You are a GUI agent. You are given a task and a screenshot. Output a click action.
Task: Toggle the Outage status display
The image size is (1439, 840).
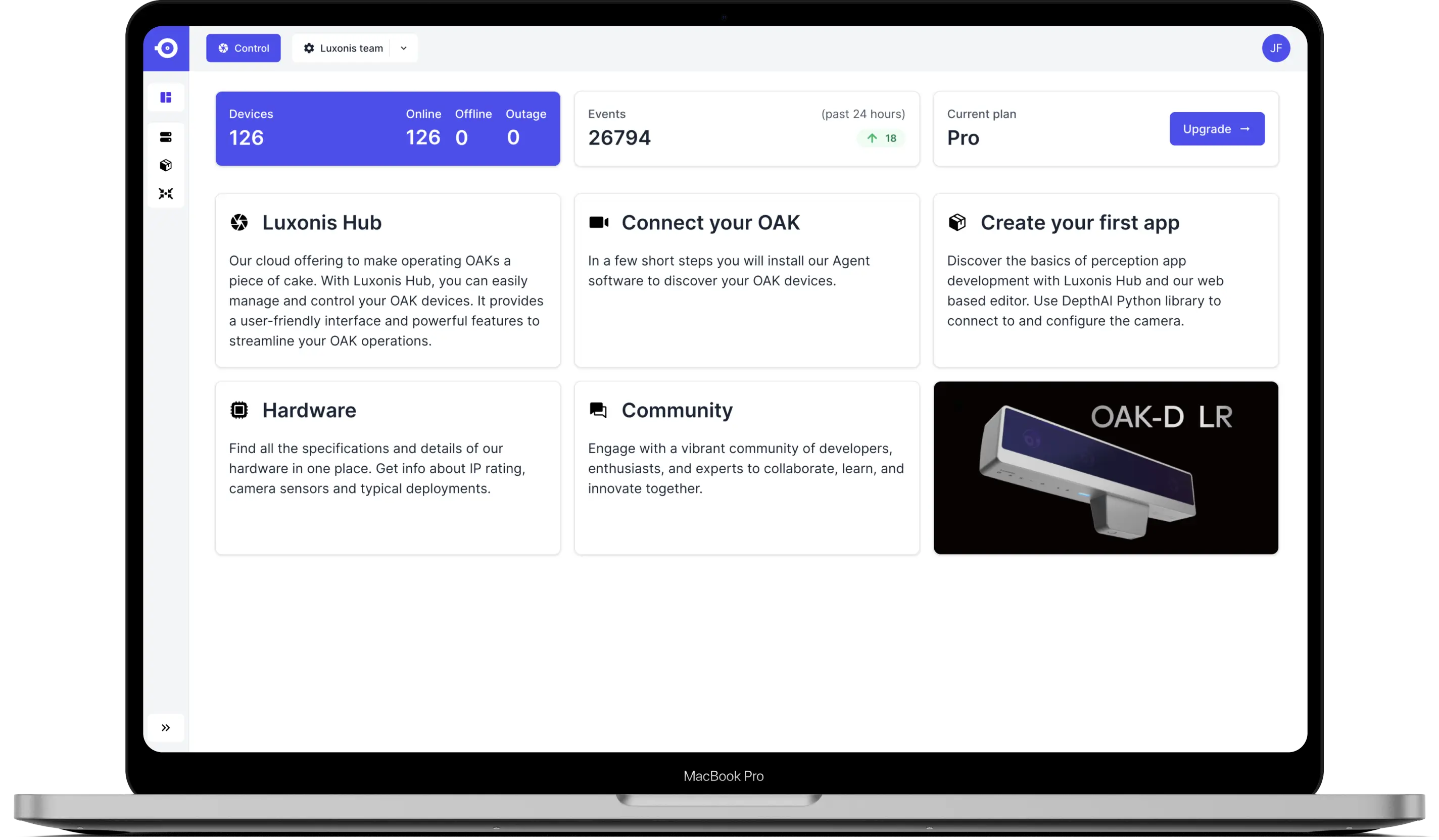(526, 128)
